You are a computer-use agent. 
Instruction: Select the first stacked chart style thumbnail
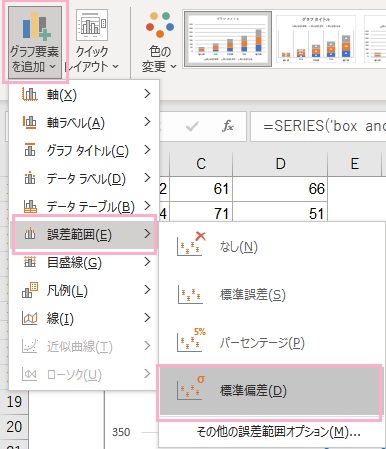tap(228, 38)
